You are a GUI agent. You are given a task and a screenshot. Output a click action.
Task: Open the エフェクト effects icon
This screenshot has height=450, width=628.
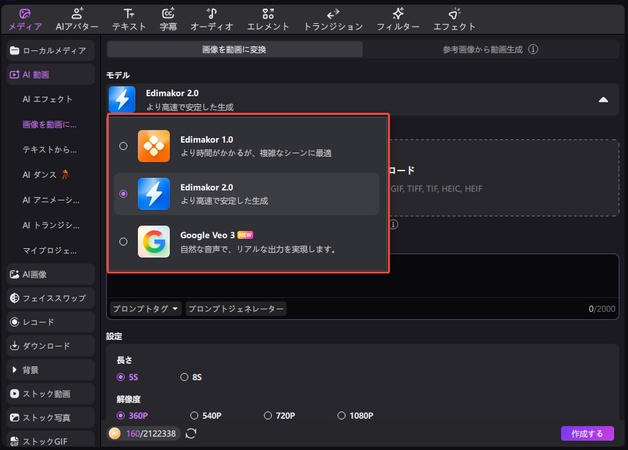click(454, 14)
